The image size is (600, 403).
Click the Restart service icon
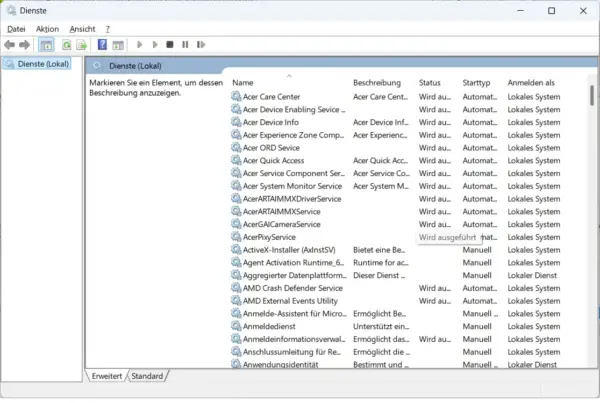pyautogui.click(x=201, y=45)
